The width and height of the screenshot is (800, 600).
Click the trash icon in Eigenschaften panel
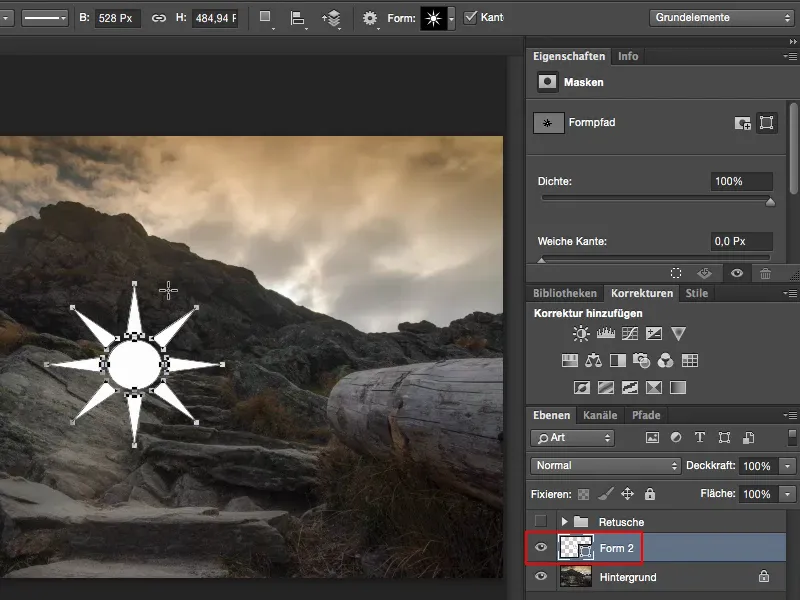[x=765, y=273]
